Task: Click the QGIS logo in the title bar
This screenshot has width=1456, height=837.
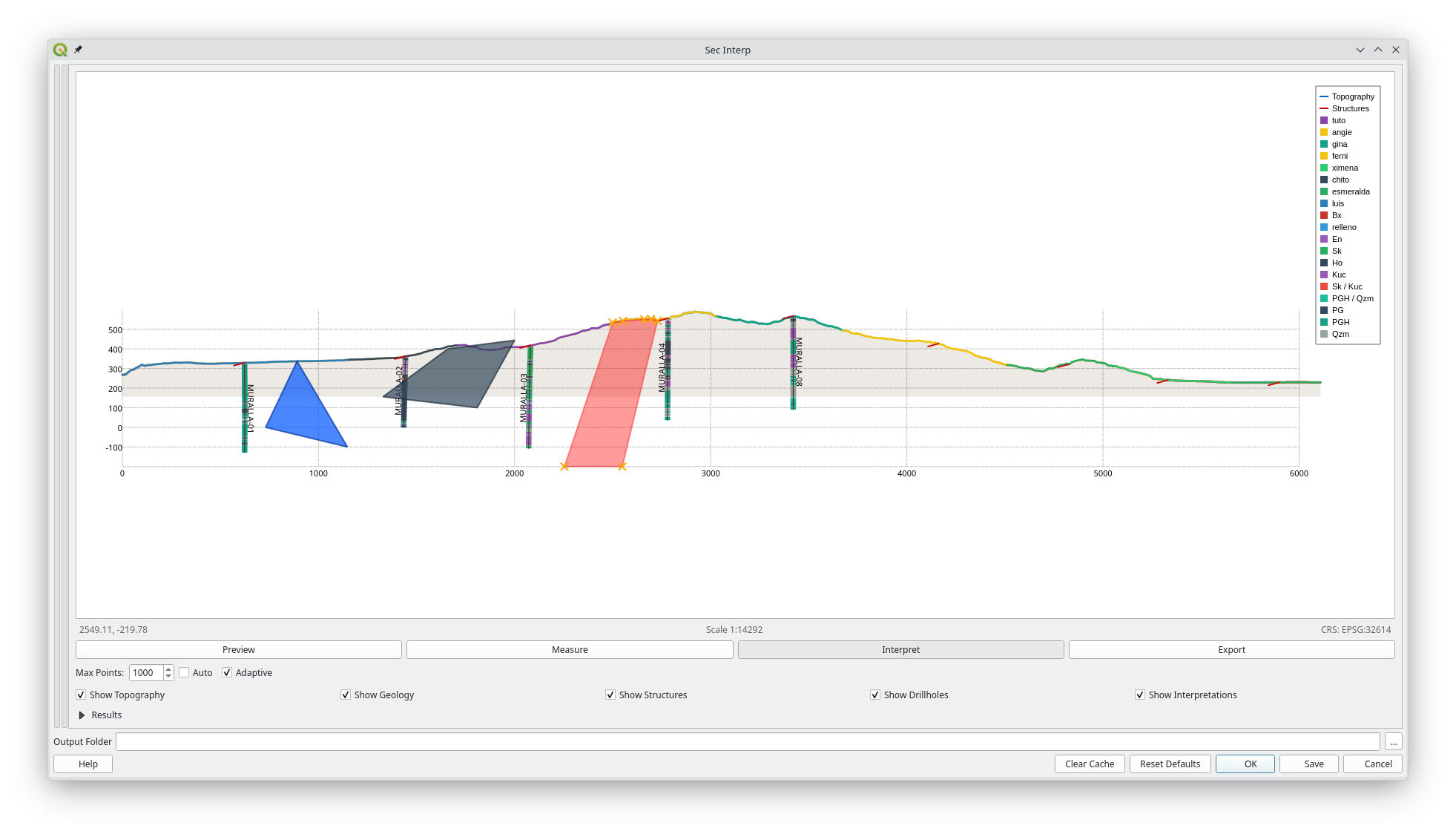Action: (61, 49)
